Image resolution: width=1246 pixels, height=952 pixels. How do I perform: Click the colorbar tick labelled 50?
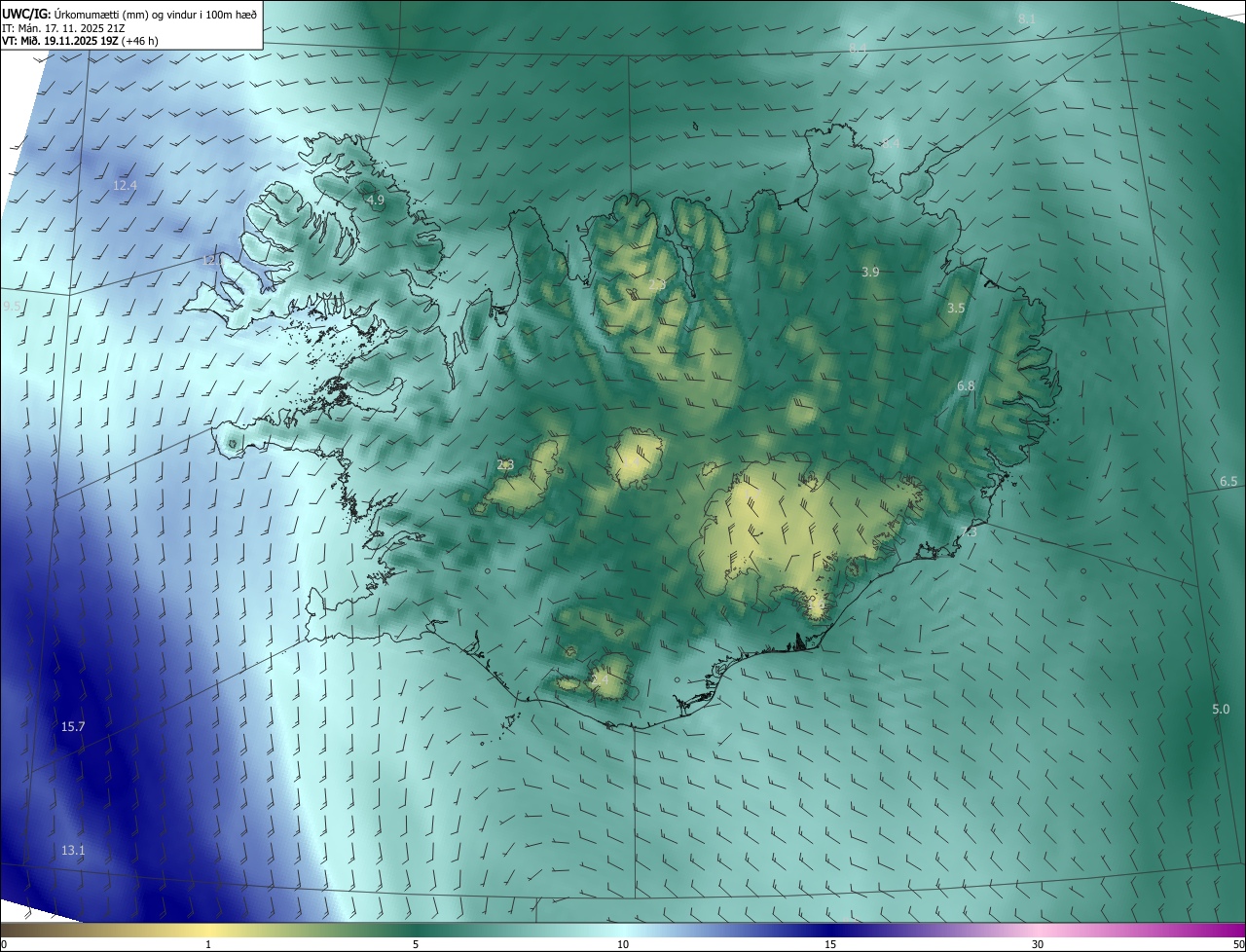[x=1238, y=944]
